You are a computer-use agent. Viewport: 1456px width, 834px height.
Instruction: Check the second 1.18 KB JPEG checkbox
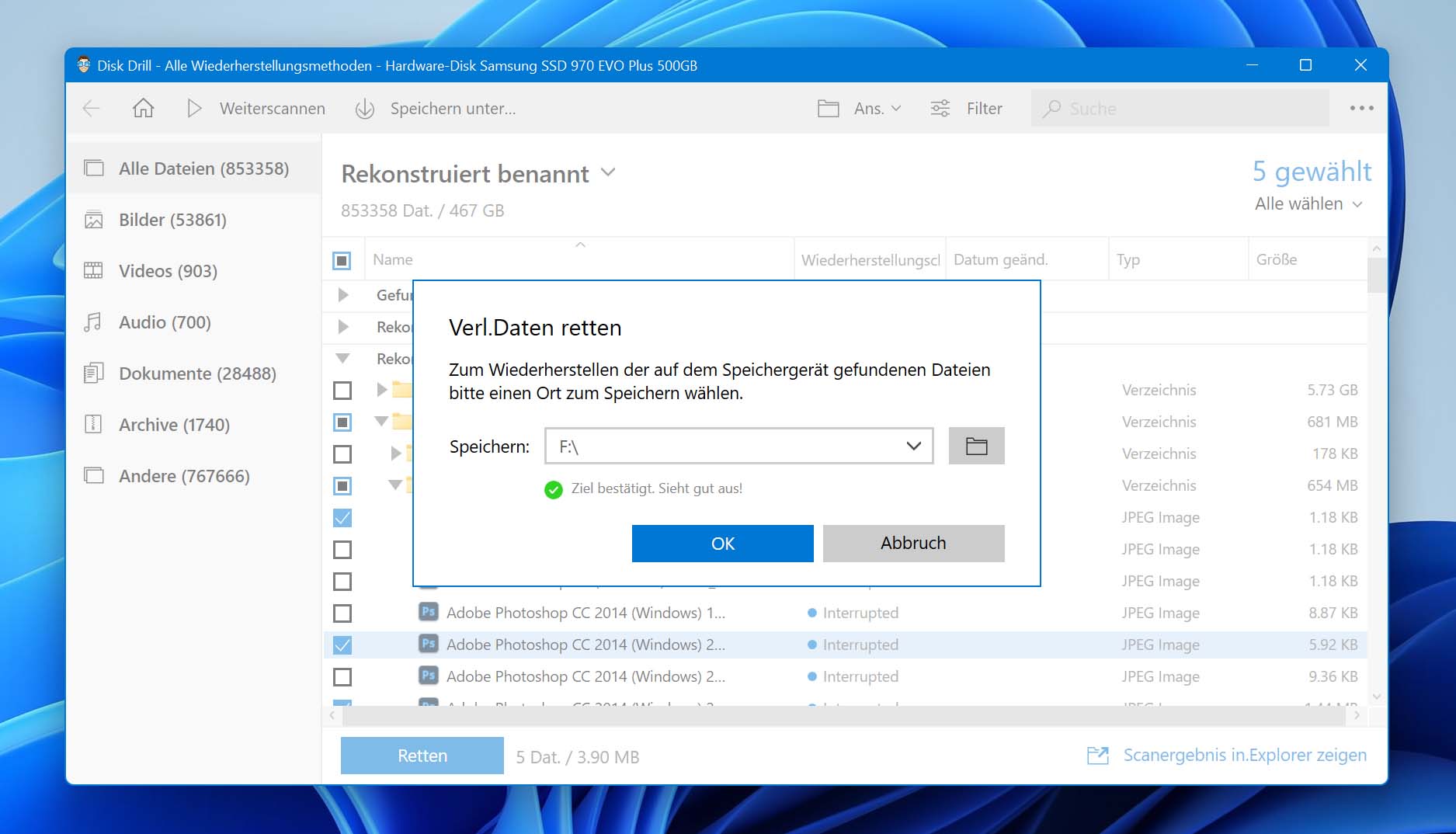click(342, 549)
